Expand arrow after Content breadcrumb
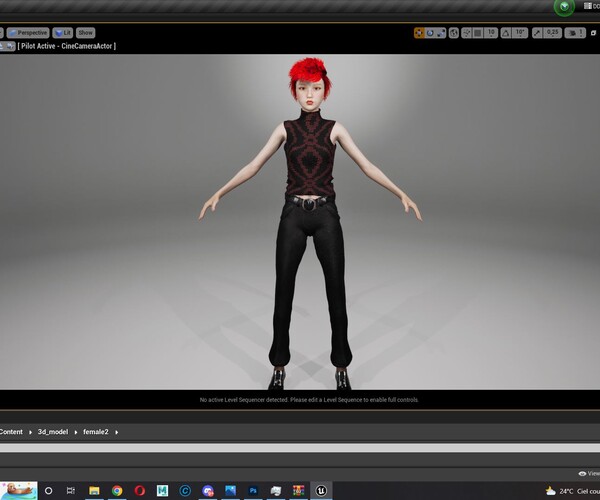The height and width of the screenshot is (500, 600). pos(30,432)
